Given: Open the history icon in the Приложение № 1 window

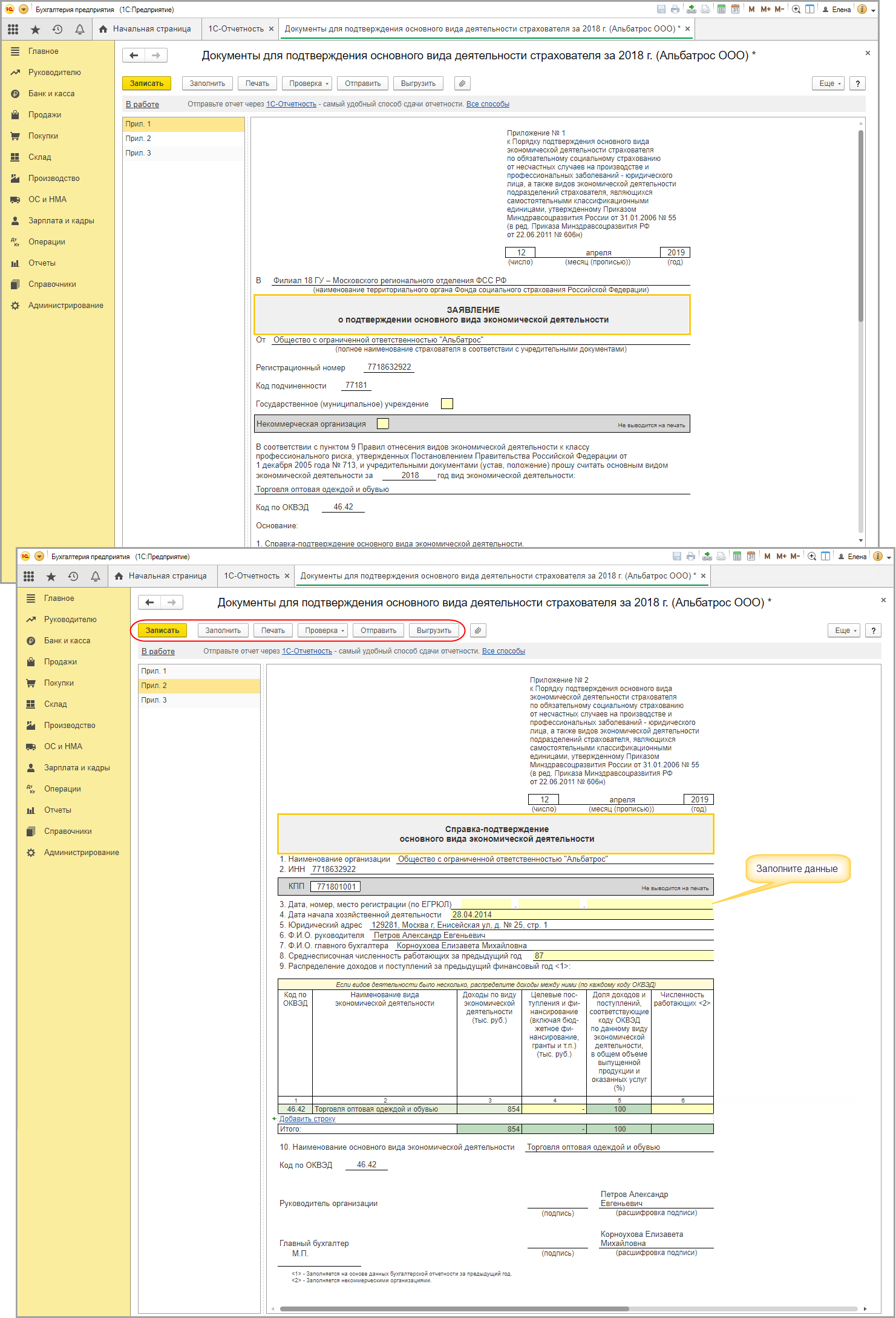Looking at the screenshot, I should pos(57,29).
